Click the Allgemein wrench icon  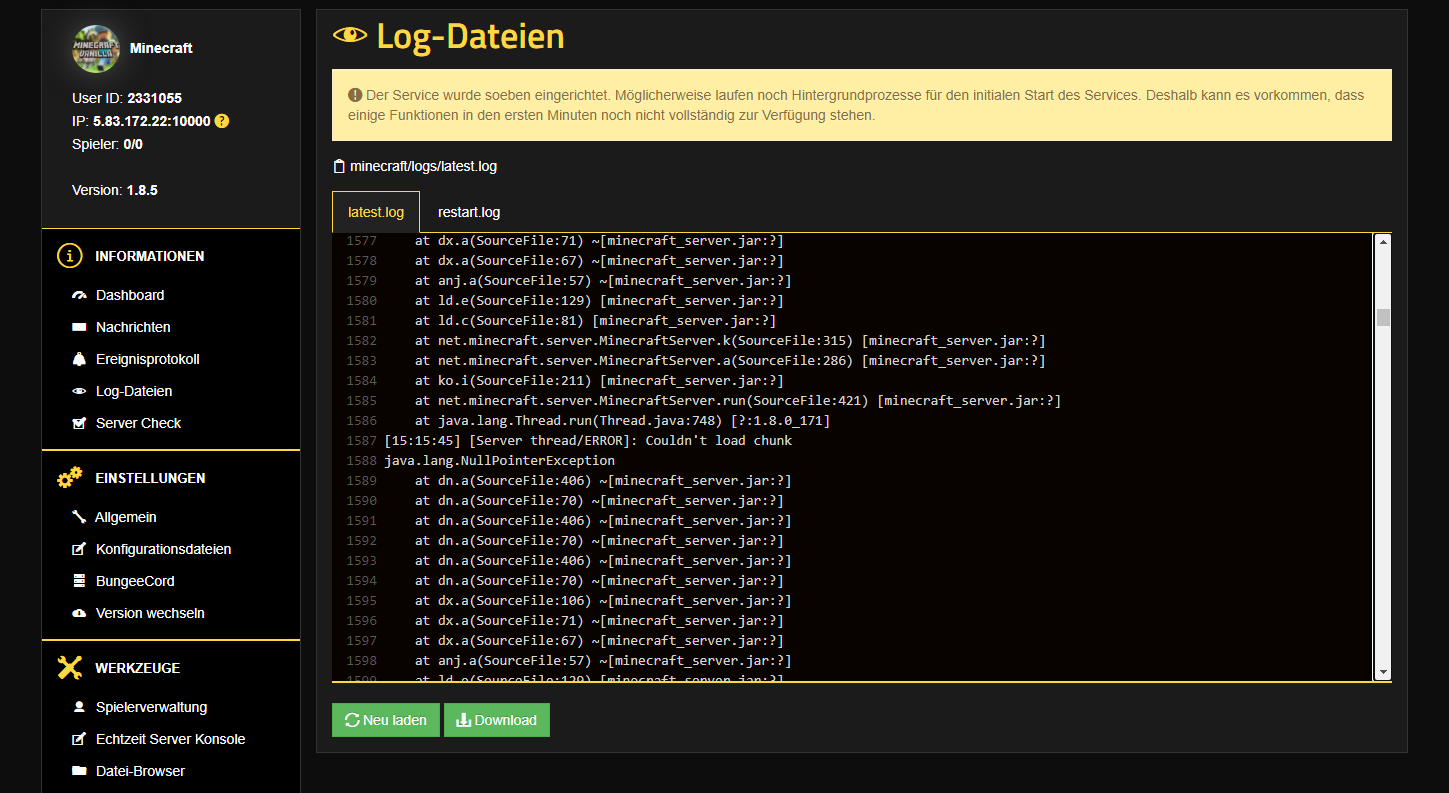[79, 518]
